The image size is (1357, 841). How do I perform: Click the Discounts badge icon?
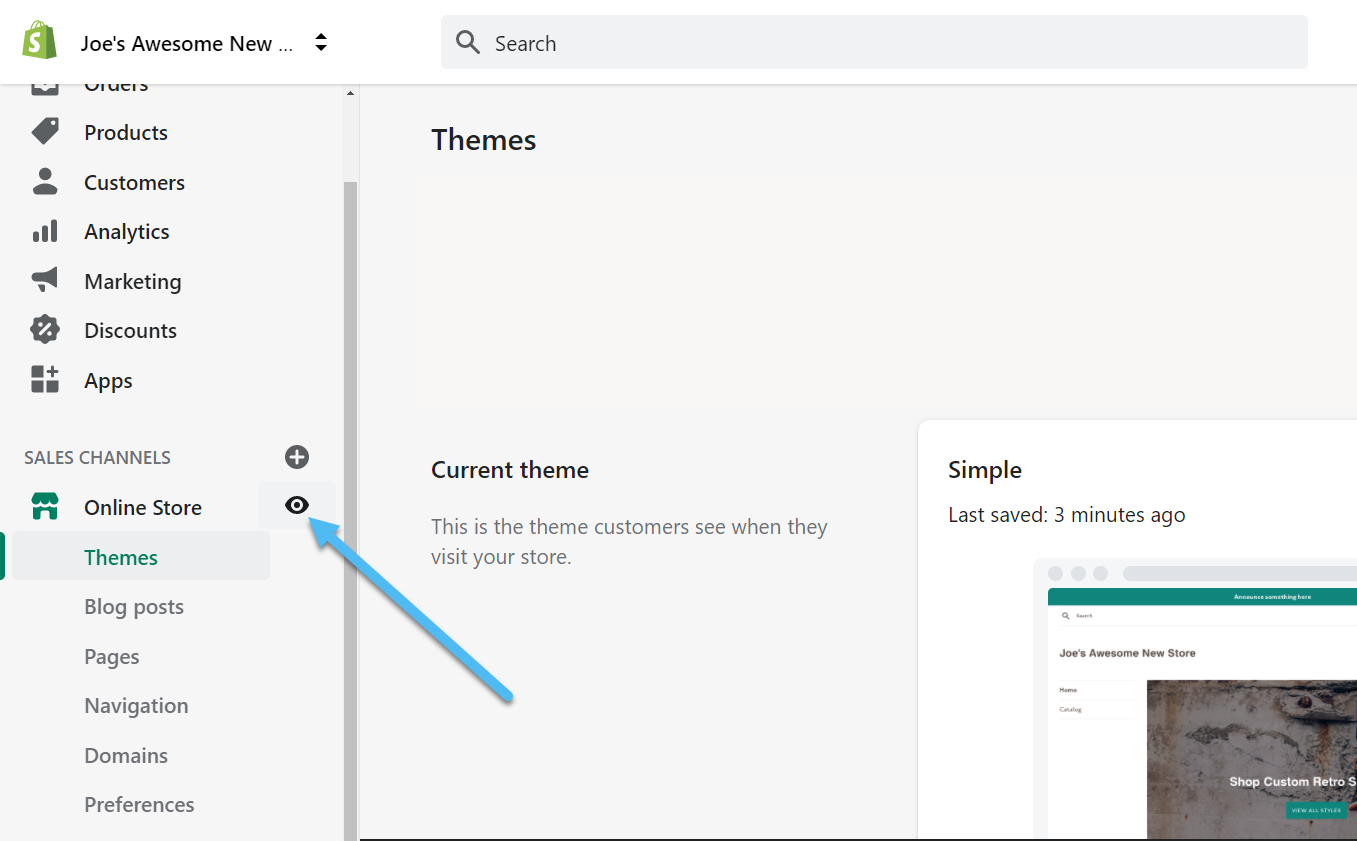[x=45, y=330]
